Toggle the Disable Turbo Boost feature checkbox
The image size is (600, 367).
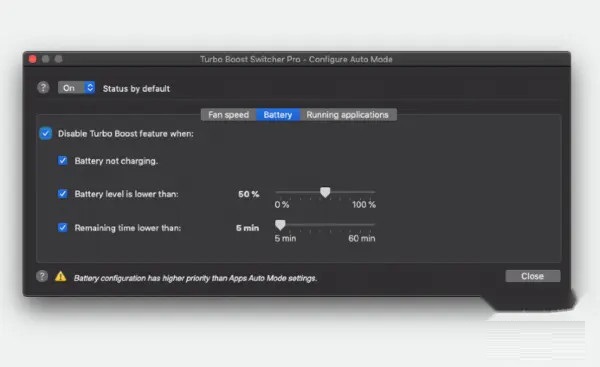point(46,133)
